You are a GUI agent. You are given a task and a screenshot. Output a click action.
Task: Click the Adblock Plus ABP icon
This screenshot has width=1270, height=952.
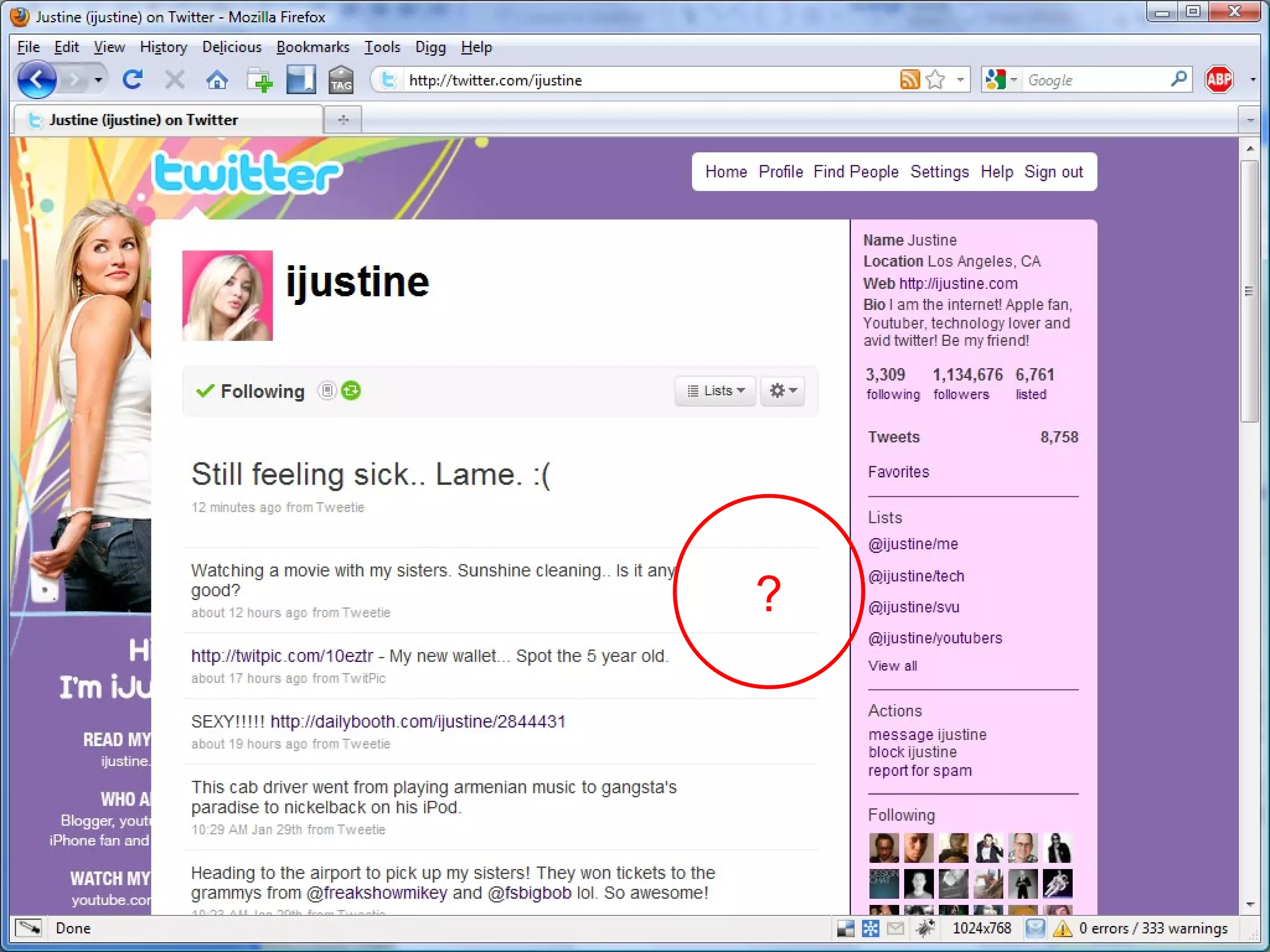[1219, 80]
